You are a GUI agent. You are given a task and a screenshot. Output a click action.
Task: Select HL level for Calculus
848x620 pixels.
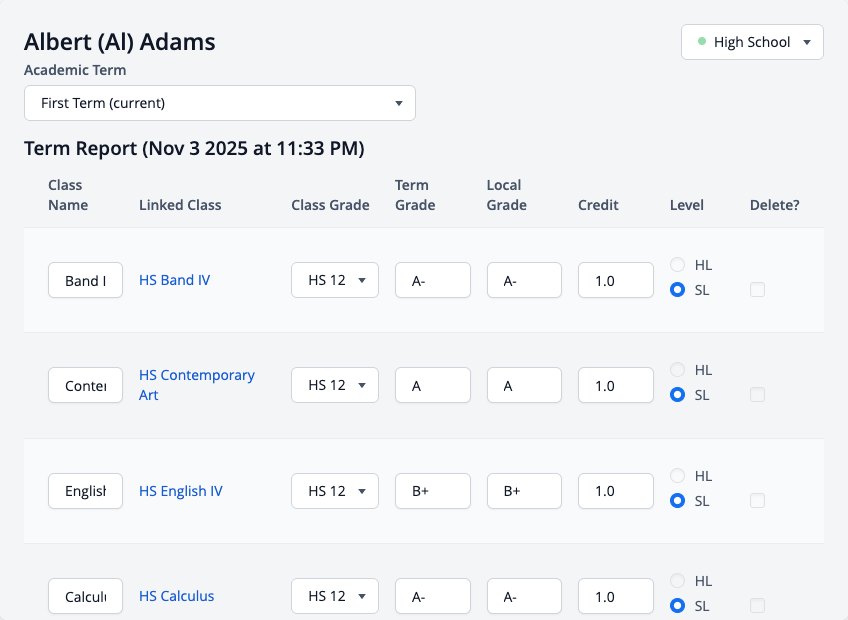(x=677, y=581)
